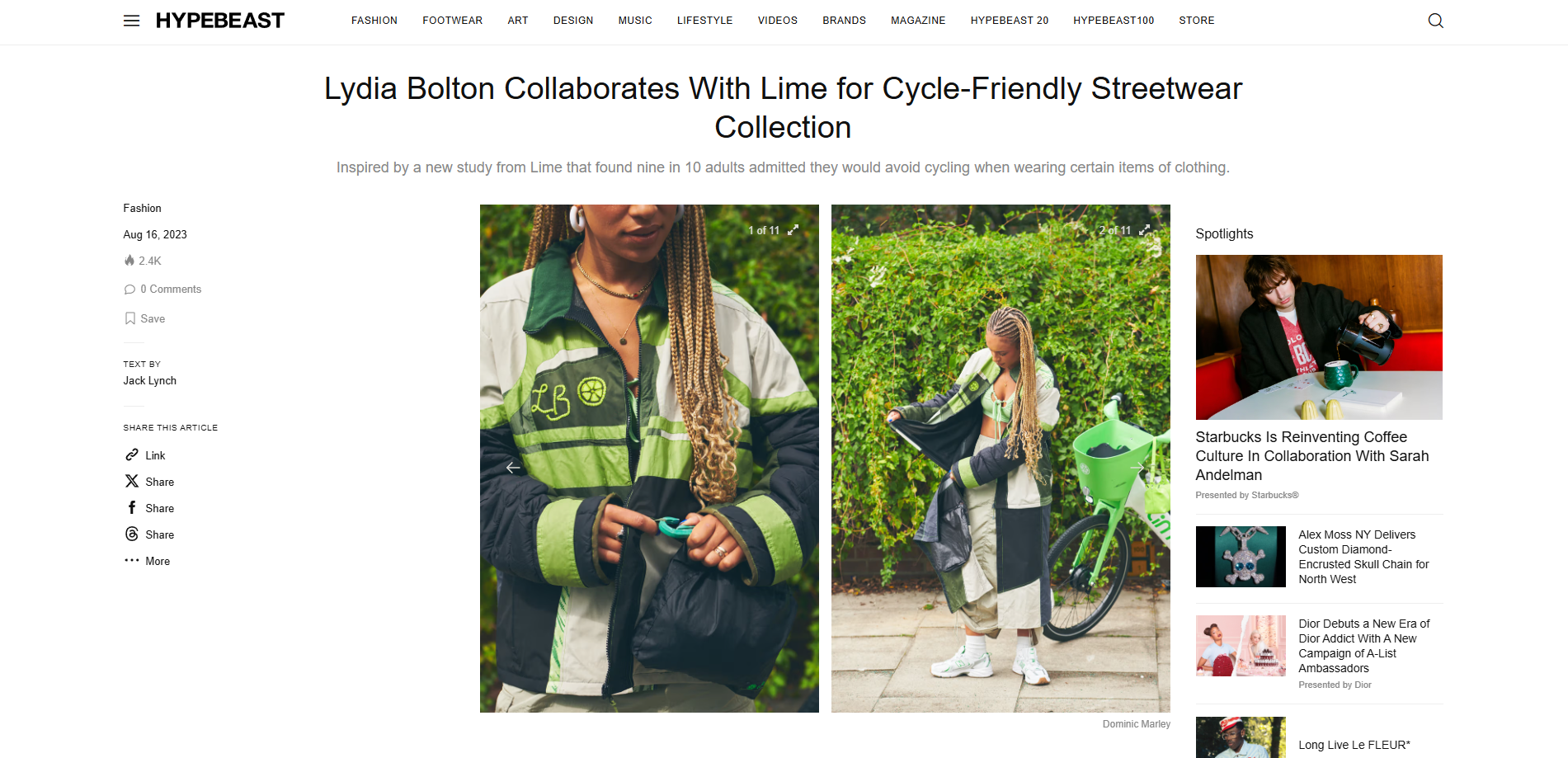Screen dimensions: 1568x758
Task: Open Starbucks spotlight article thumbnail
Action: (x=1319, y=337)
